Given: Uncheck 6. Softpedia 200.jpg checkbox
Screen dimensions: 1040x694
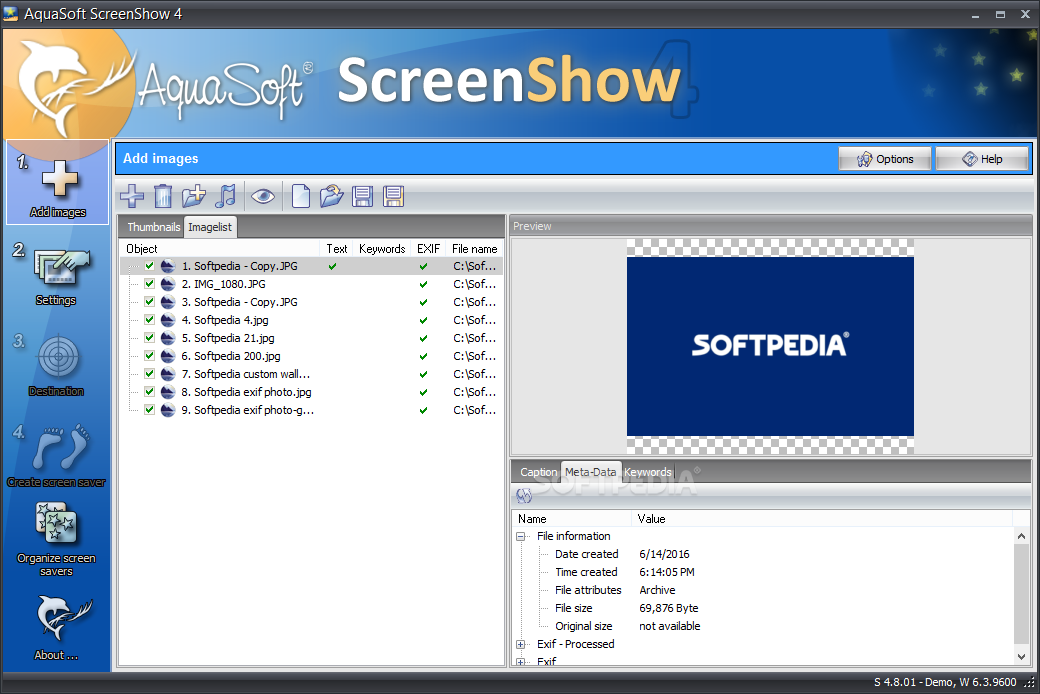Looking at the screenshot, I should pos(149,356).
